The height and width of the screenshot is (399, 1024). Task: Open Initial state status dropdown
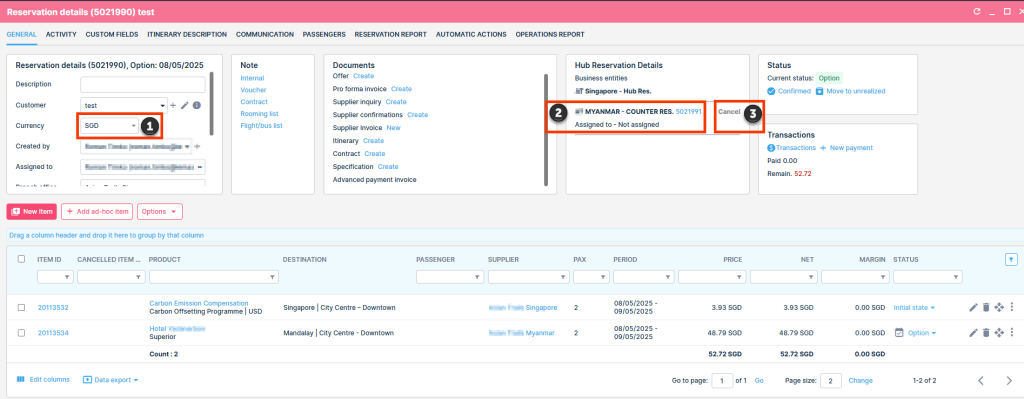pos(914,308)
